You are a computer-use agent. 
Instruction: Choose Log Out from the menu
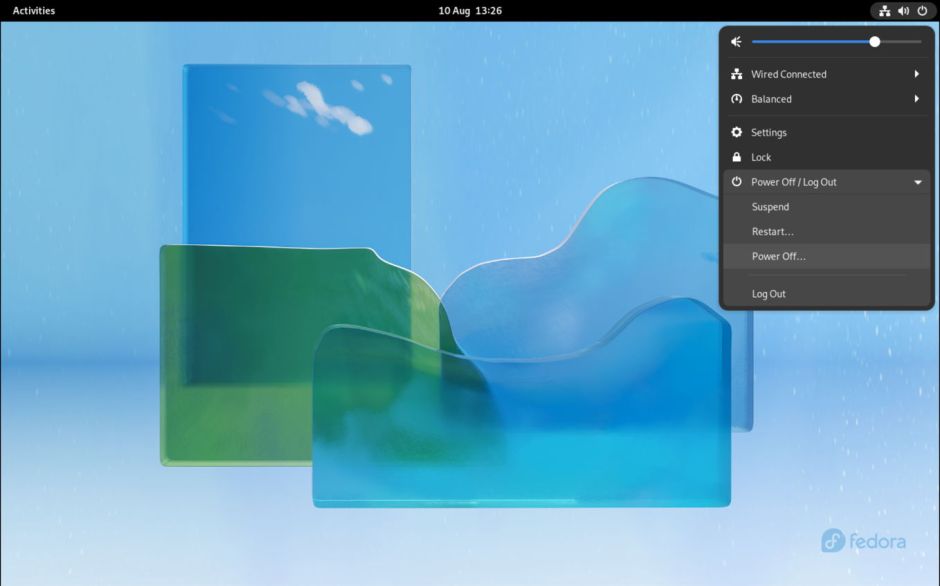[x=769, y=294]
